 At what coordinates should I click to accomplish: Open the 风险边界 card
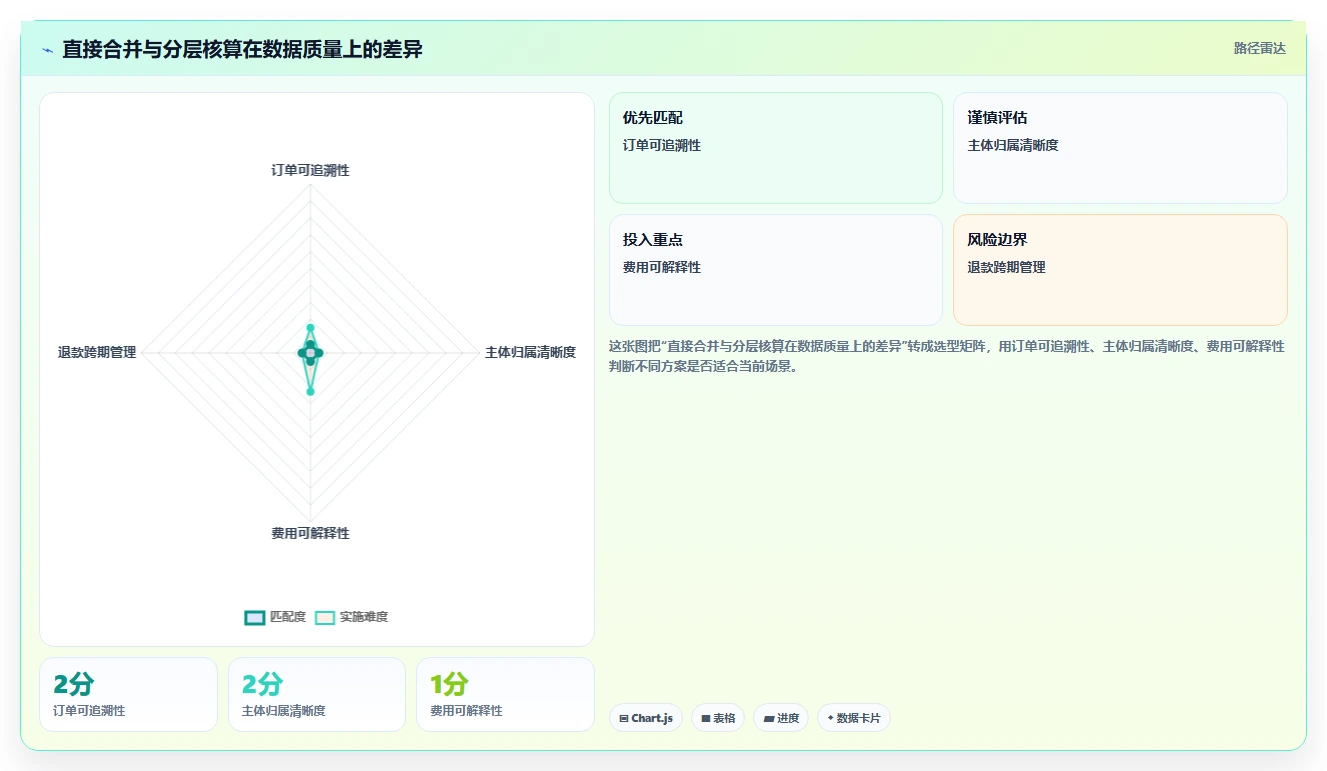pos(1120,270)
